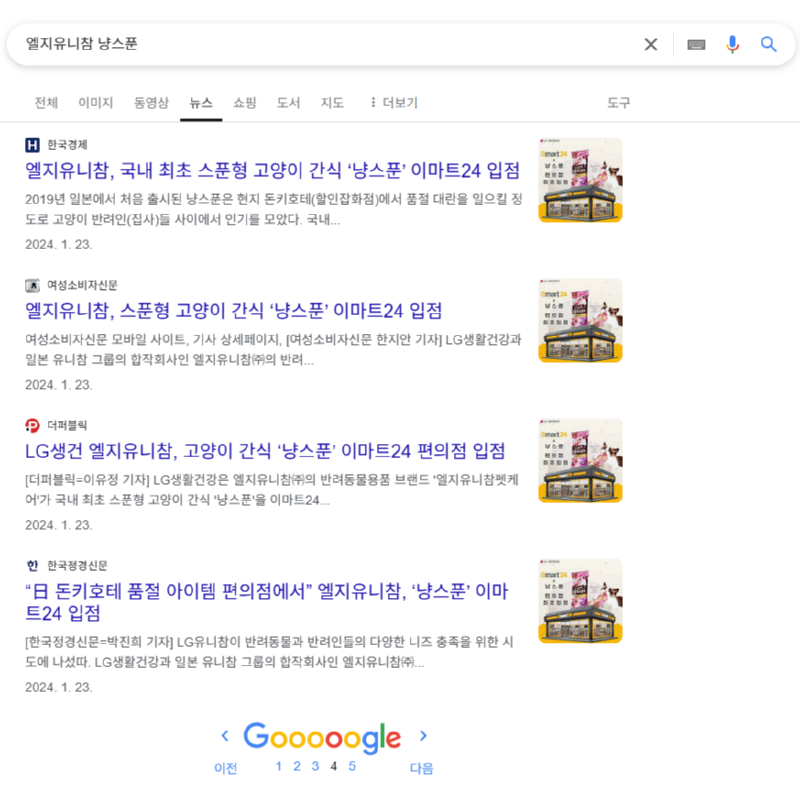Image resolution: width=800 pixels, height=804 pixels.
Task: Open the thumbnail beside the 여성소비자신문 result
Action: pyautogui.click(x=581, y=320)
